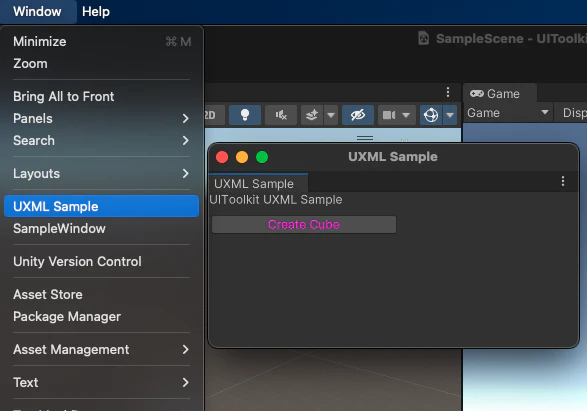
Task: Select UXML Sample menu item
Action: 101,206
